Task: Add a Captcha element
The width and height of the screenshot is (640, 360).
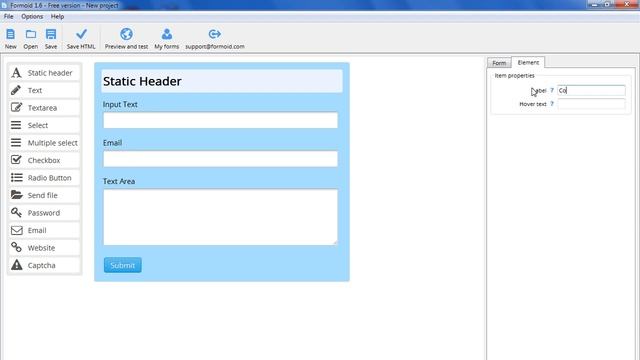Action: tap(44, 266)
